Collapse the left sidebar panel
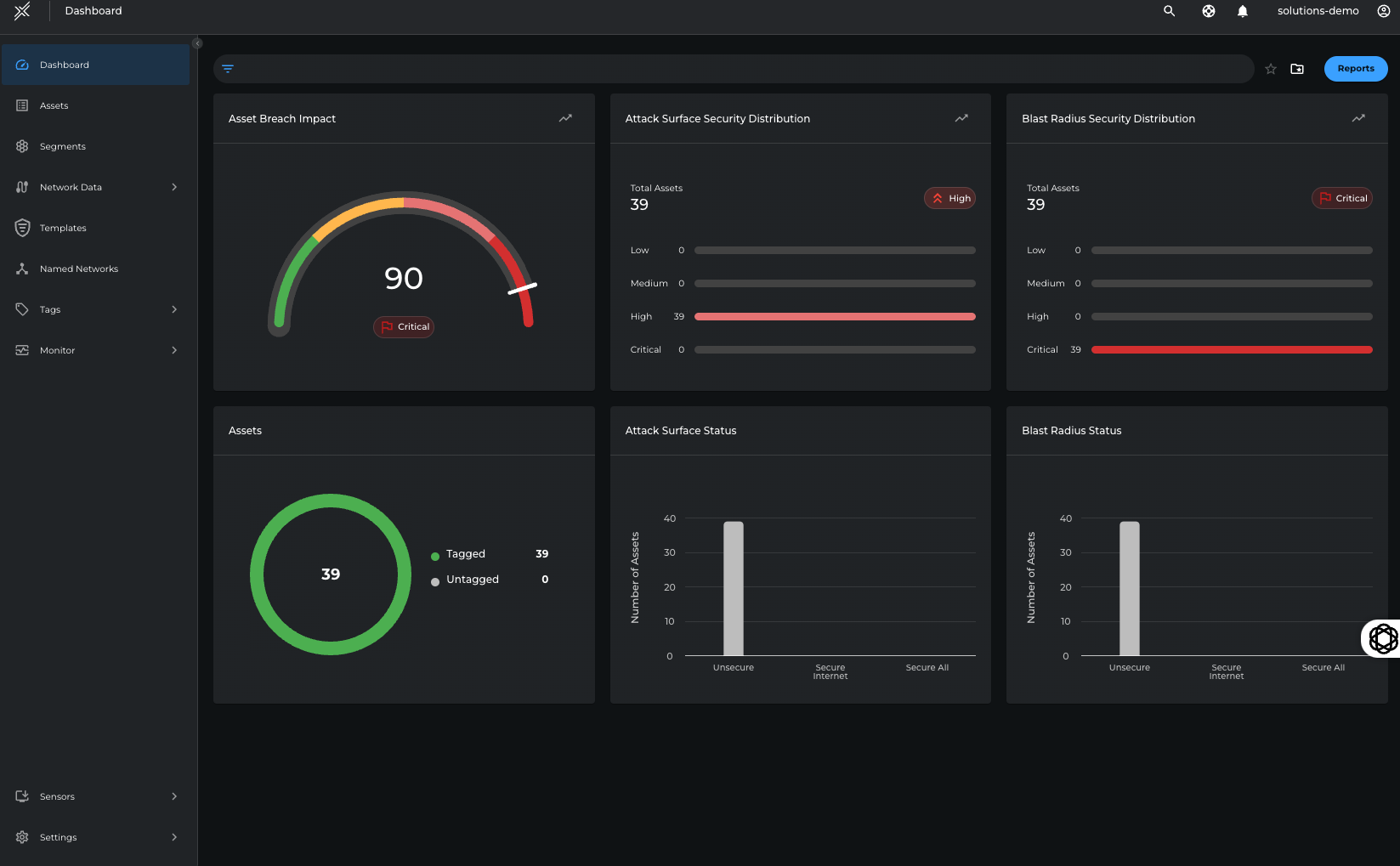This screenshot has width=1400, height=866. pos(197,43)
